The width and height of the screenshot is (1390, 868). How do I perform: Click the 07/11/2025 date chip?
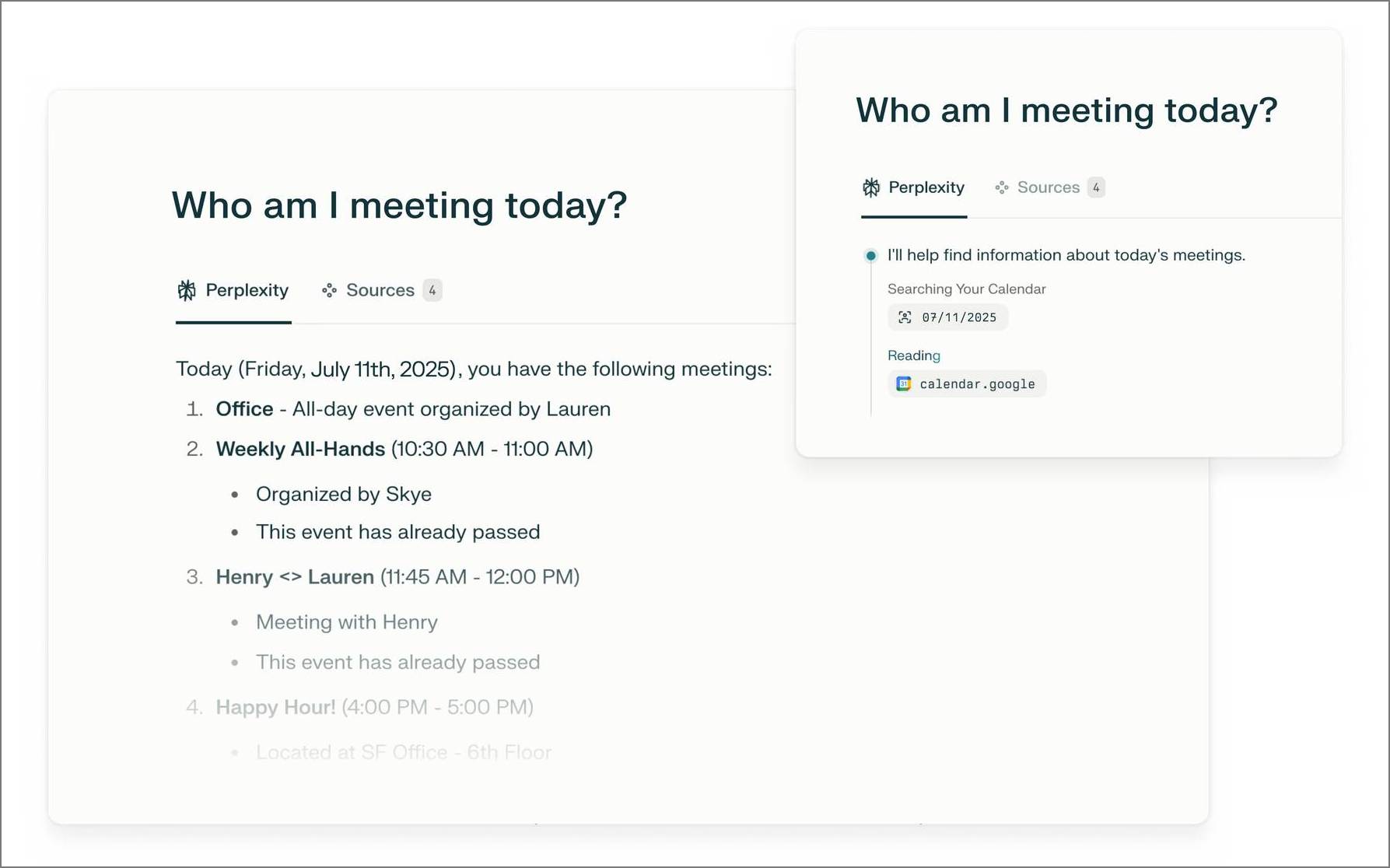[947, 317]
